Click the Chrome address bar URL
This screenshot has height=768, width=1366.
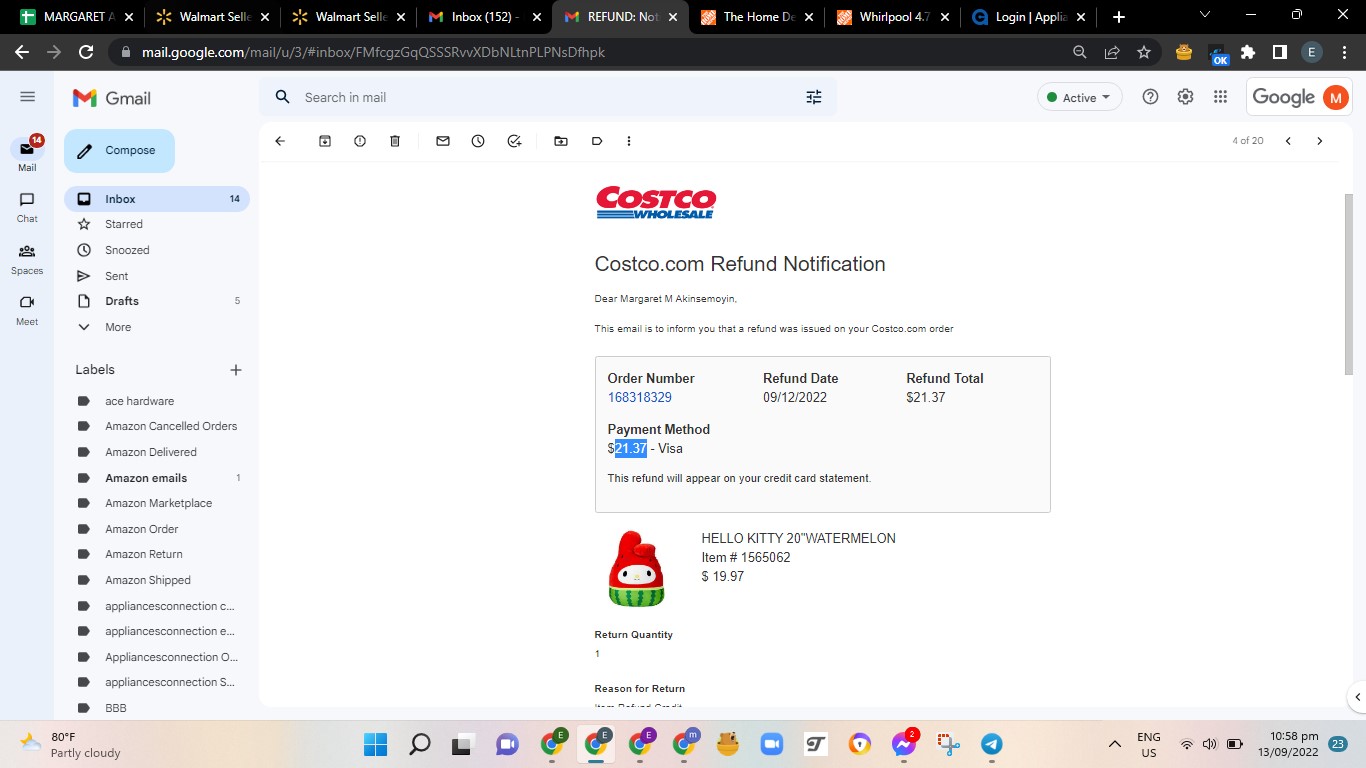[x=373, y=52]
